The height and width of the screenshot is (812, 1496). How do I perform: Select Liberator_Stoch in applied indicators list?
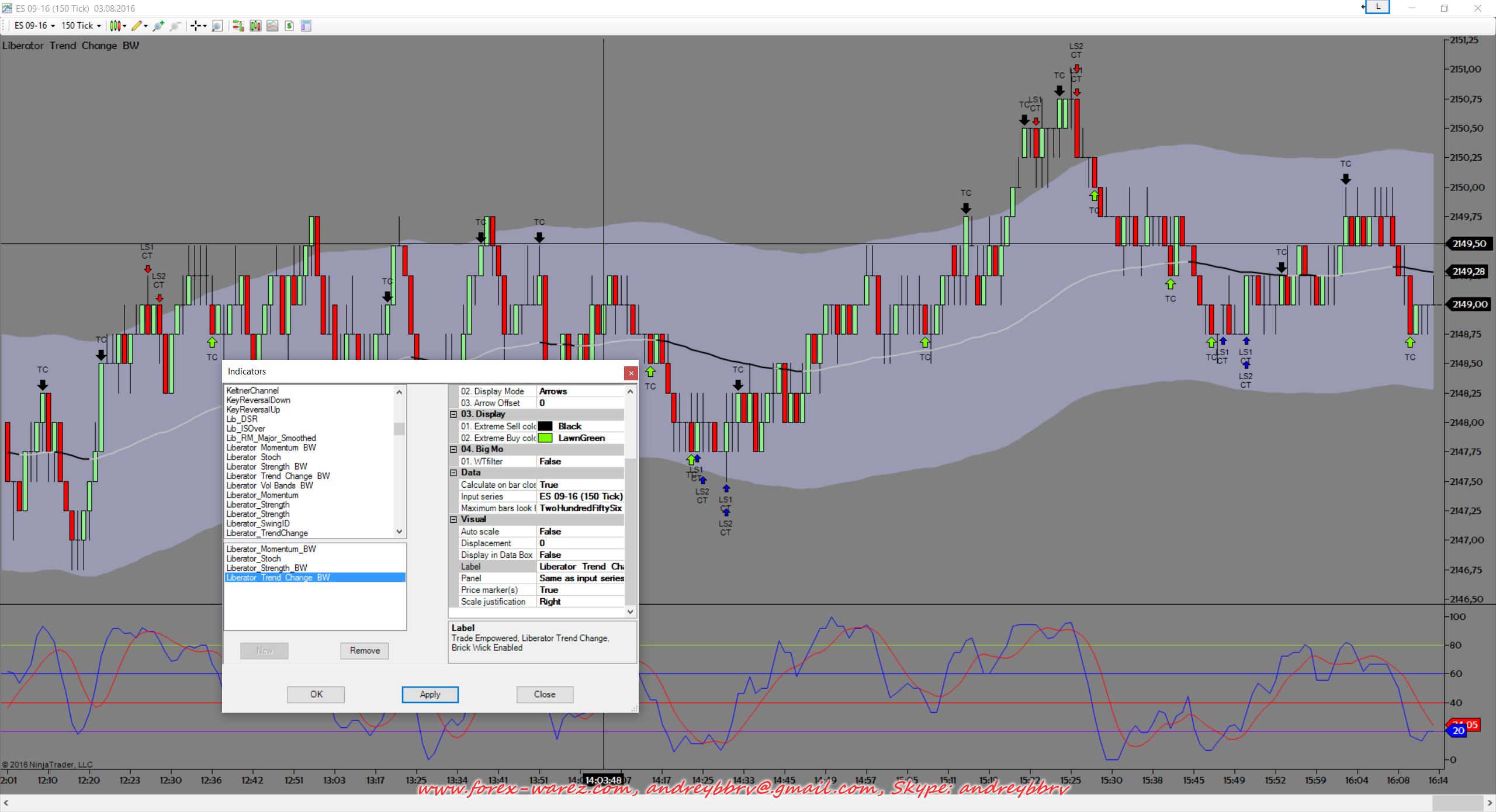(254, 558)
